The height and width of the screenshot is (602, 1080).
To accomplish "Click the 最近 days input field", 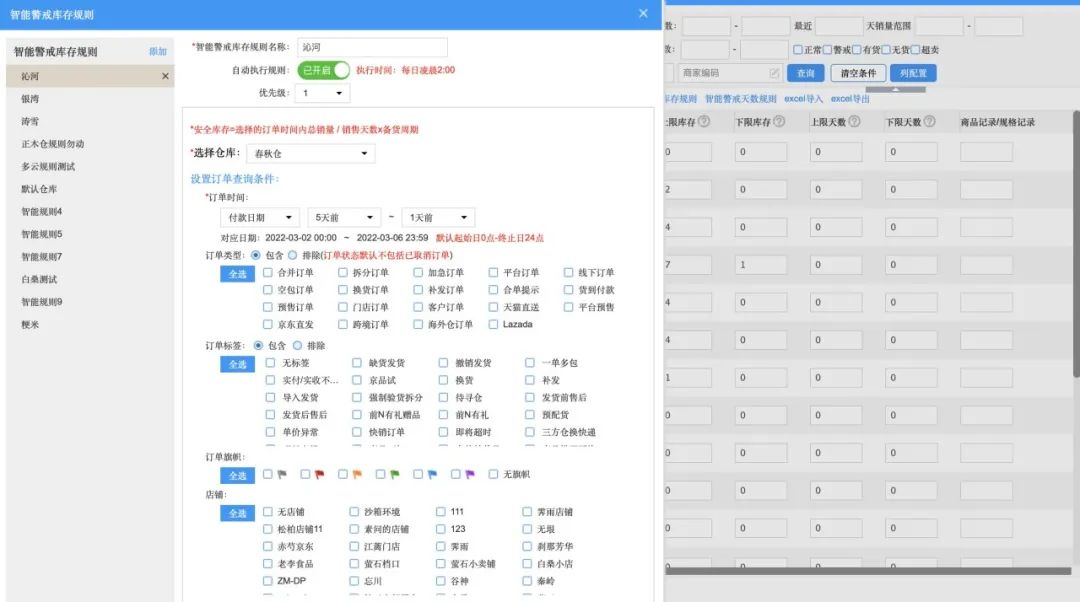I will pyautogui.click(x=839, y=26).
